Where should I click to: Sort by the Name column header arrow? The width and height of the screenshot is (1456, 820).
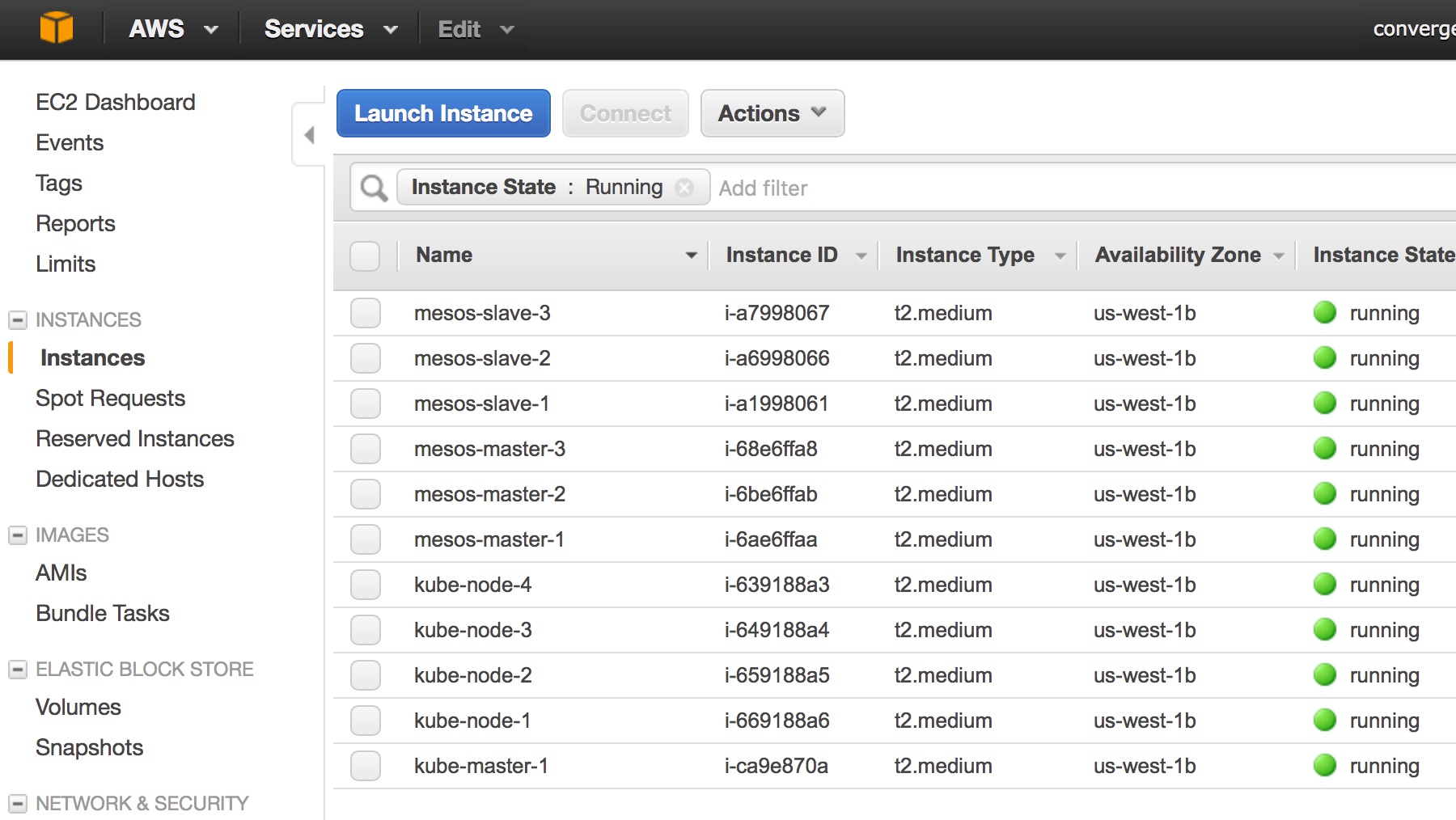[691, 256]
